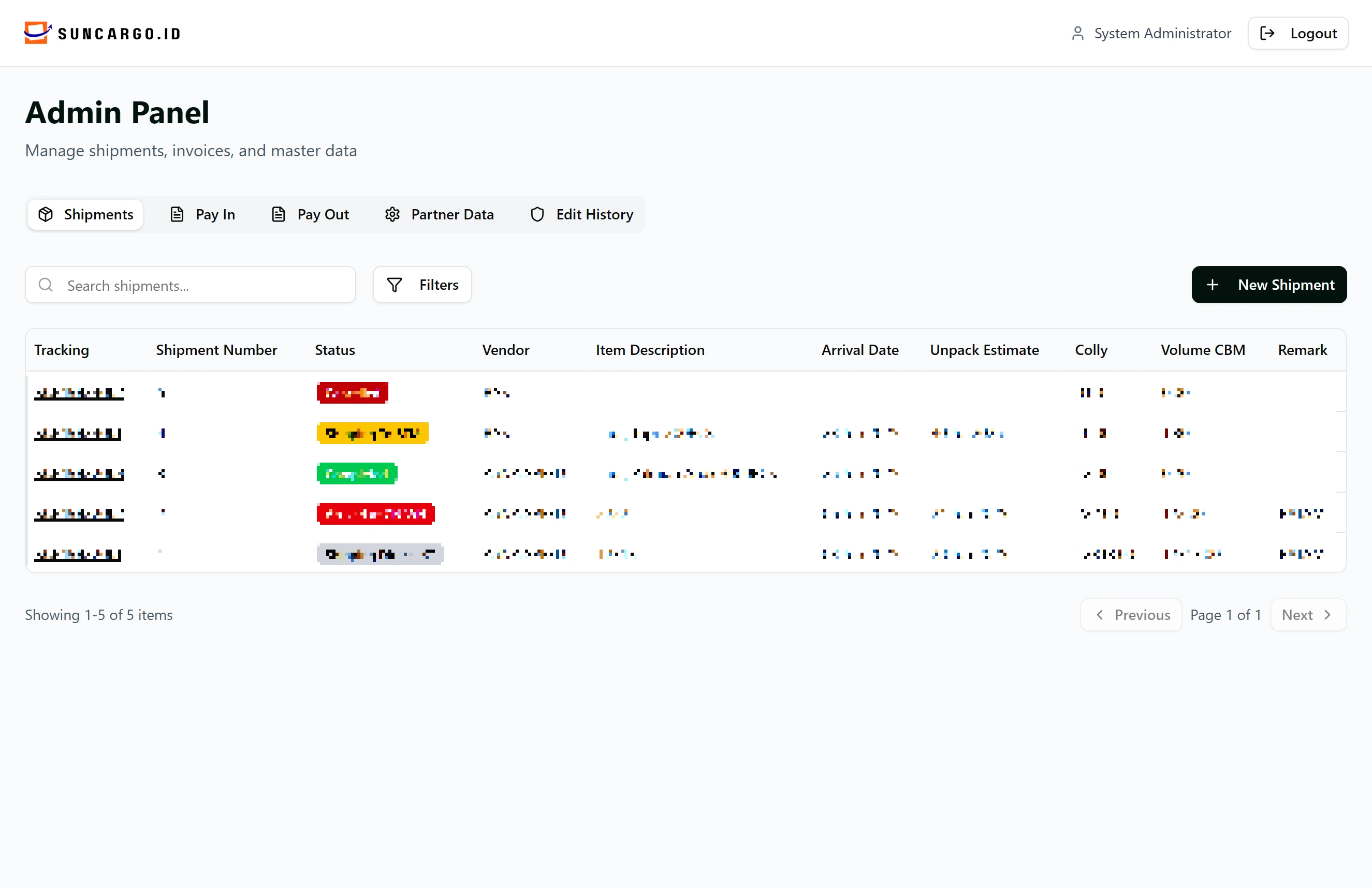Open the Edit History tab
This screenshot has height=888, width=1372.
pyautogui.click(x=581, y=214)
